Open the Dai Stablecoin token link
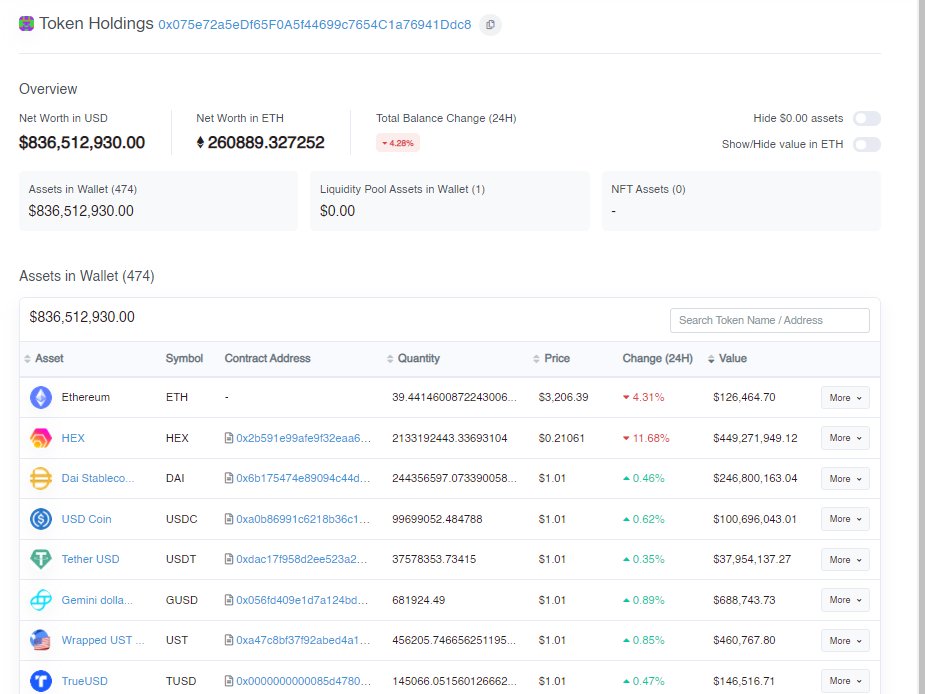925x694 pixels. point(98,478)
